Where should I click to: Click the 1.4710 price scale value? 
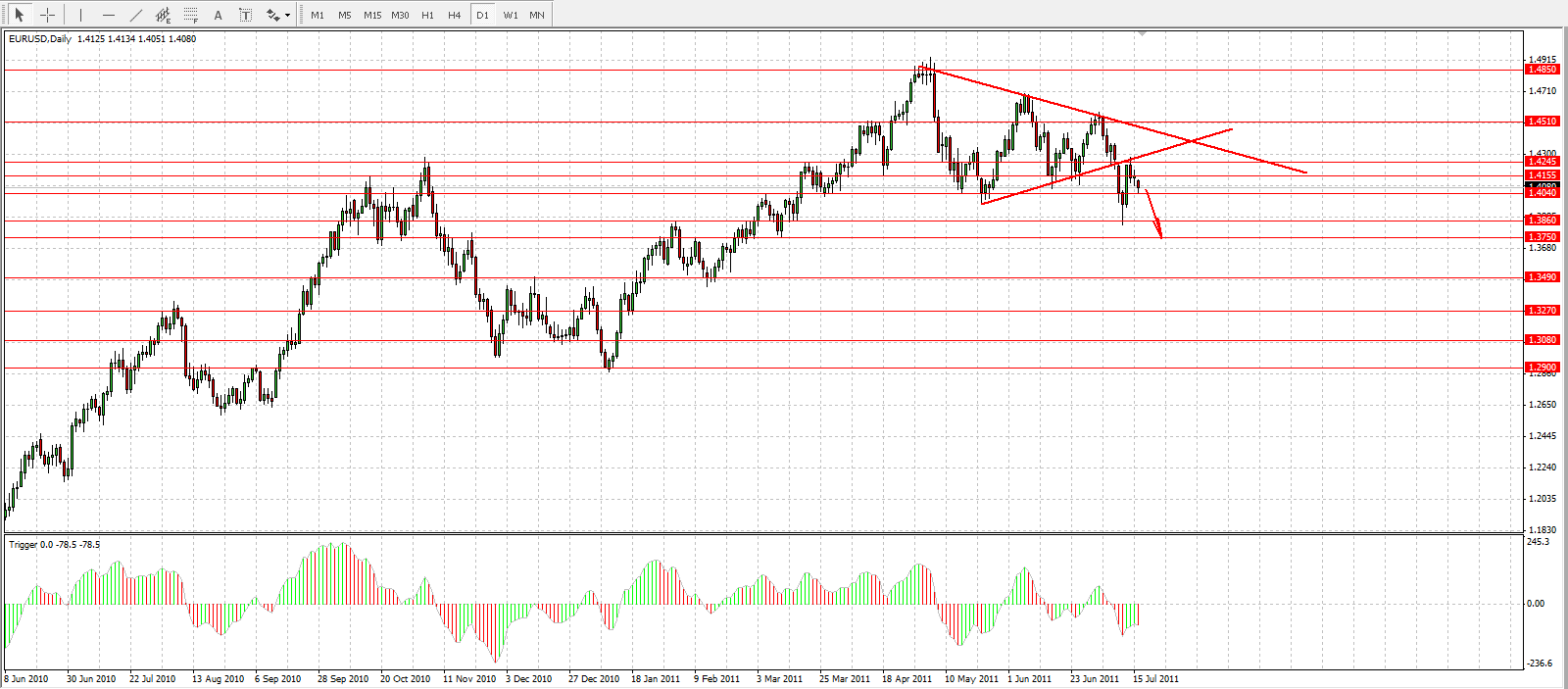(x=1543, y=90)
